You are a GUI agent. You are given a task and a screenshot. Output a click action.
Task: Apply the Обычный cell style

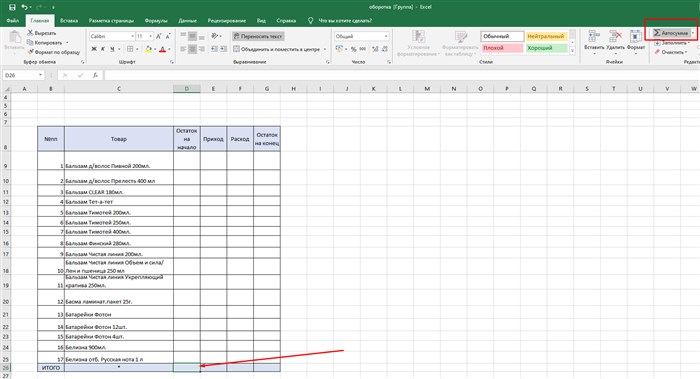point(502,36)
